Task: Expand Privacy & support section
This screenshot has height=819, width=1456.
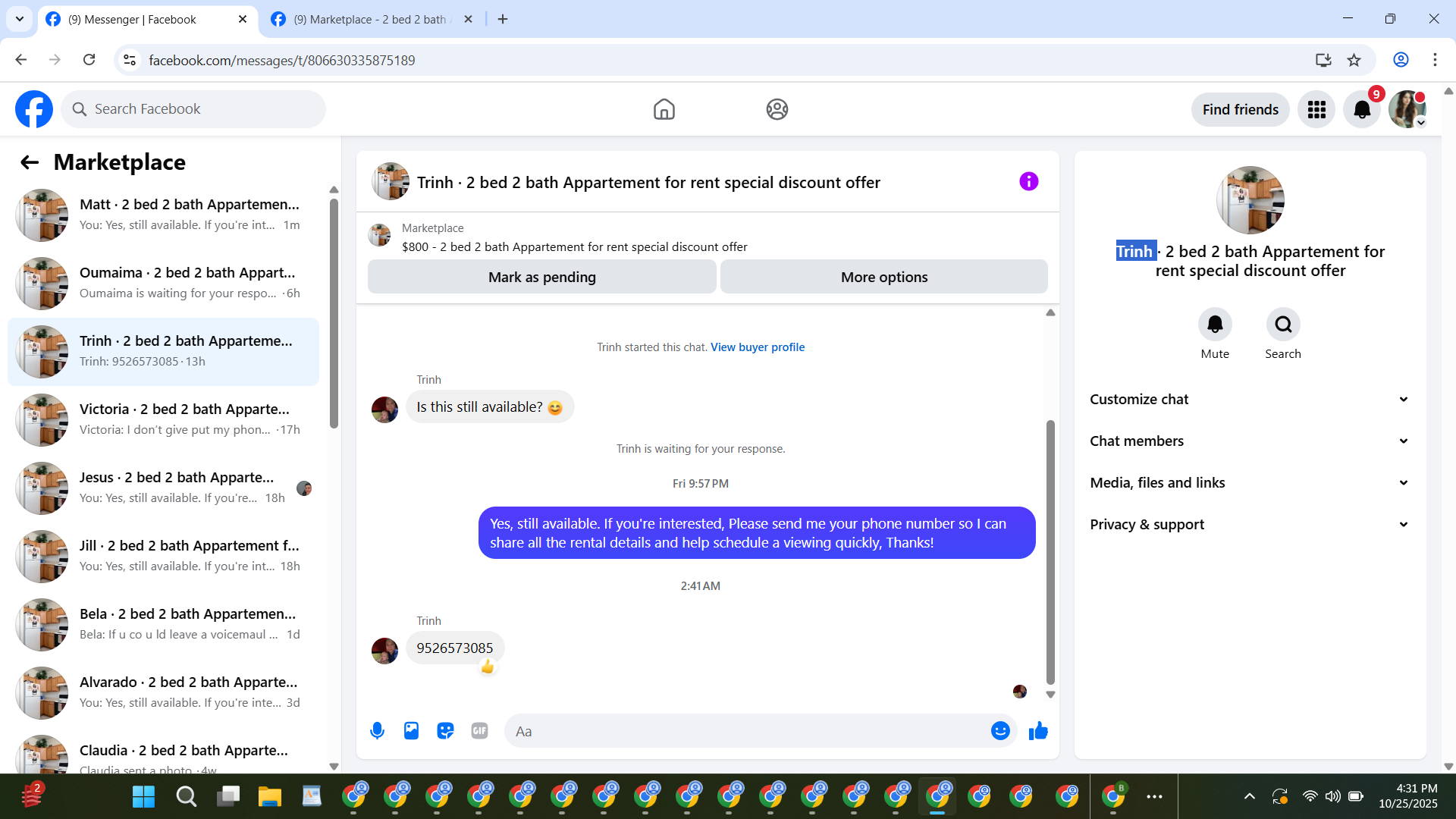Action: point(1250,525)
